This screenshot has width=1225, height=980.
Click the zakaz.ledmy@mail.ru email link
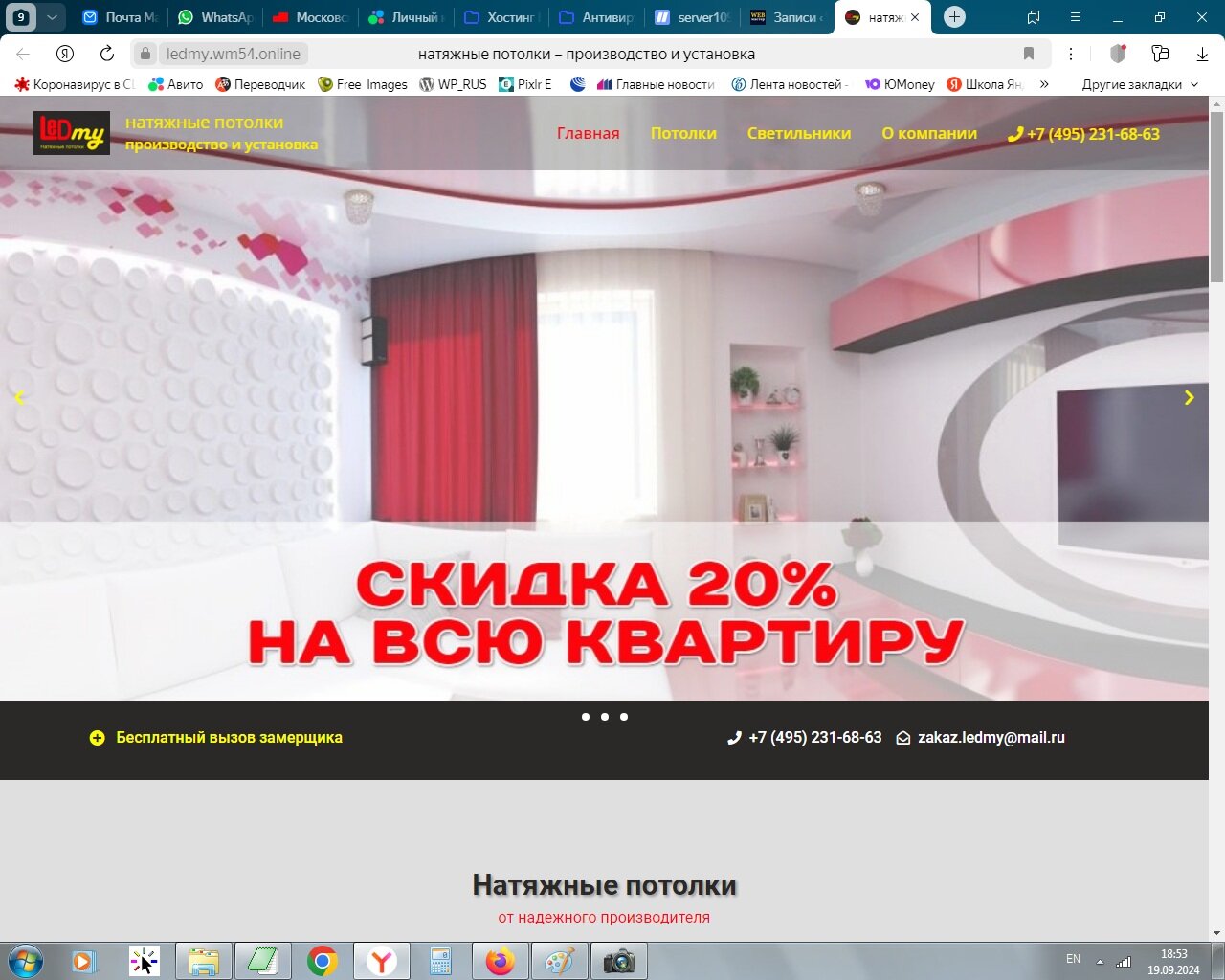click(x=981, y=738)
